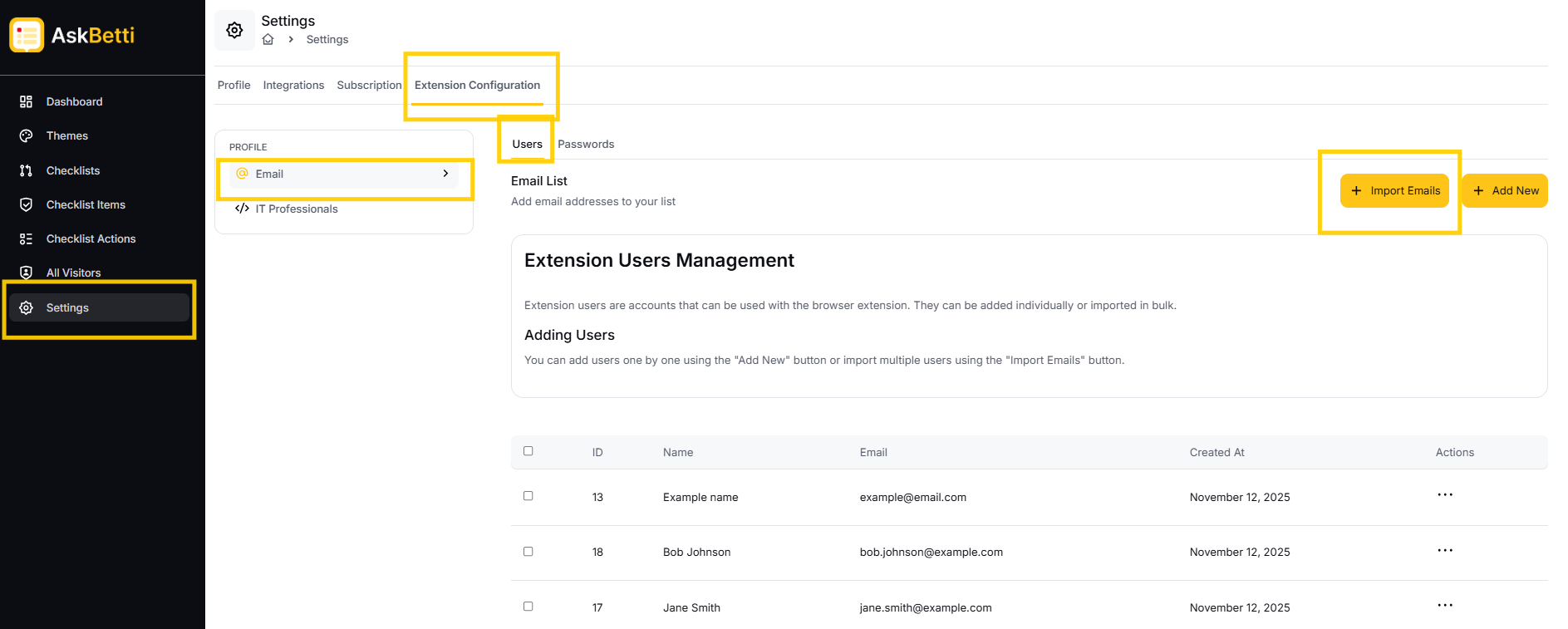Open actions menu for Example name row
The image size is (1568, 629).
[1445, 495]
